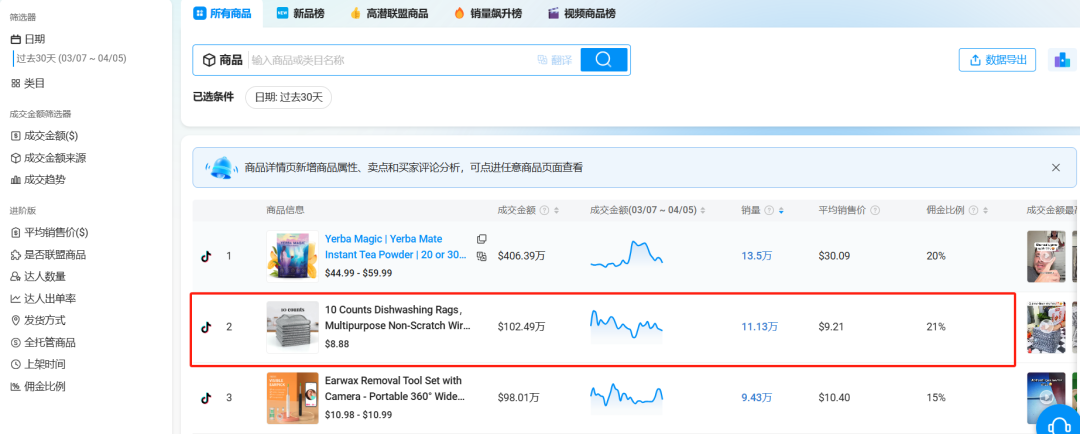Click the 数据导出 button
The width and height of the screenshot is (1080, 434).
tap(997, 60)
